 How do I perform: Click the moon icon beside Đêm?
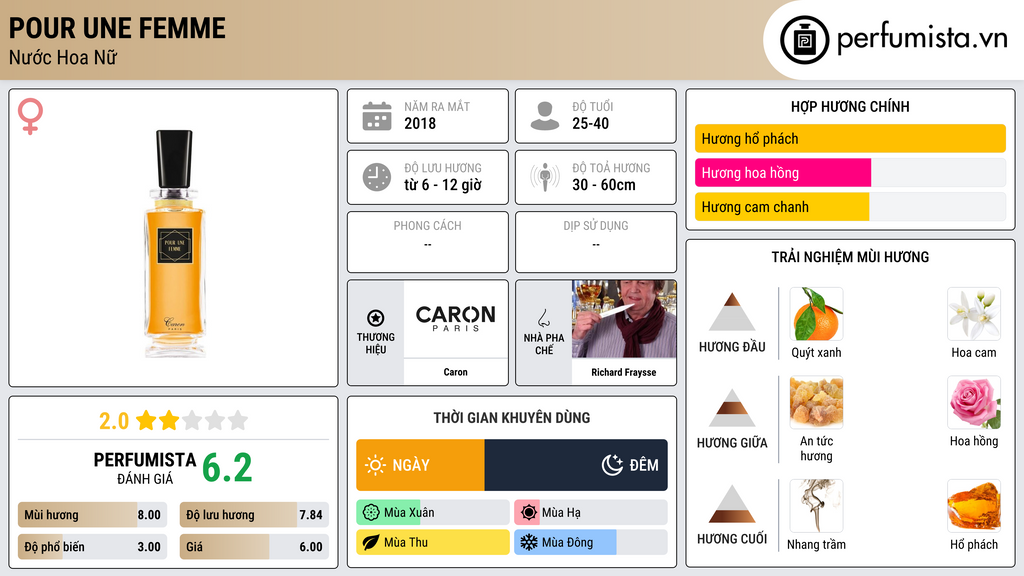coord(612,465)
